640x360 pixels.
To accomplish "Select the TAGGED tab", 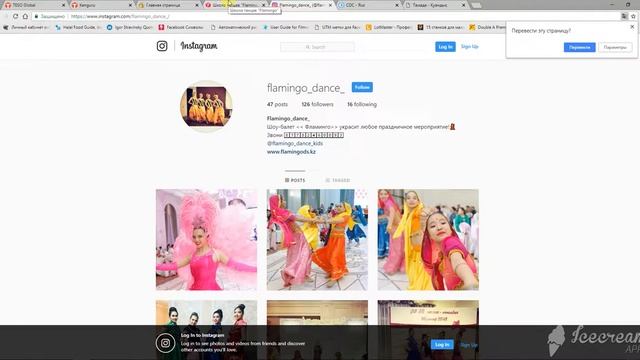I will [x=338, y=180].
